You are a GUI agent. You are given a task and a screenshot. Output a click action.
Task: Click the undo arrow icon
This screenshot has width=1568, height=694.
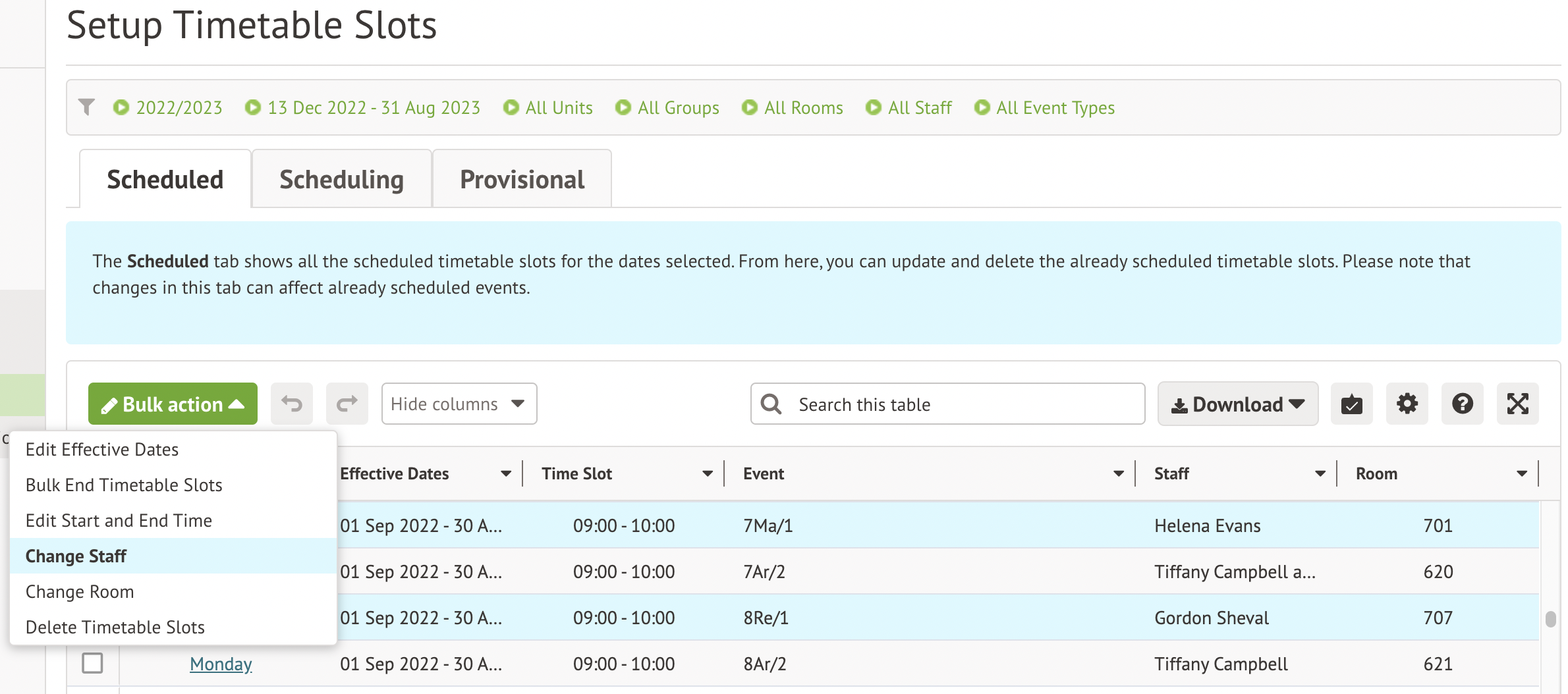coord(291,404)
